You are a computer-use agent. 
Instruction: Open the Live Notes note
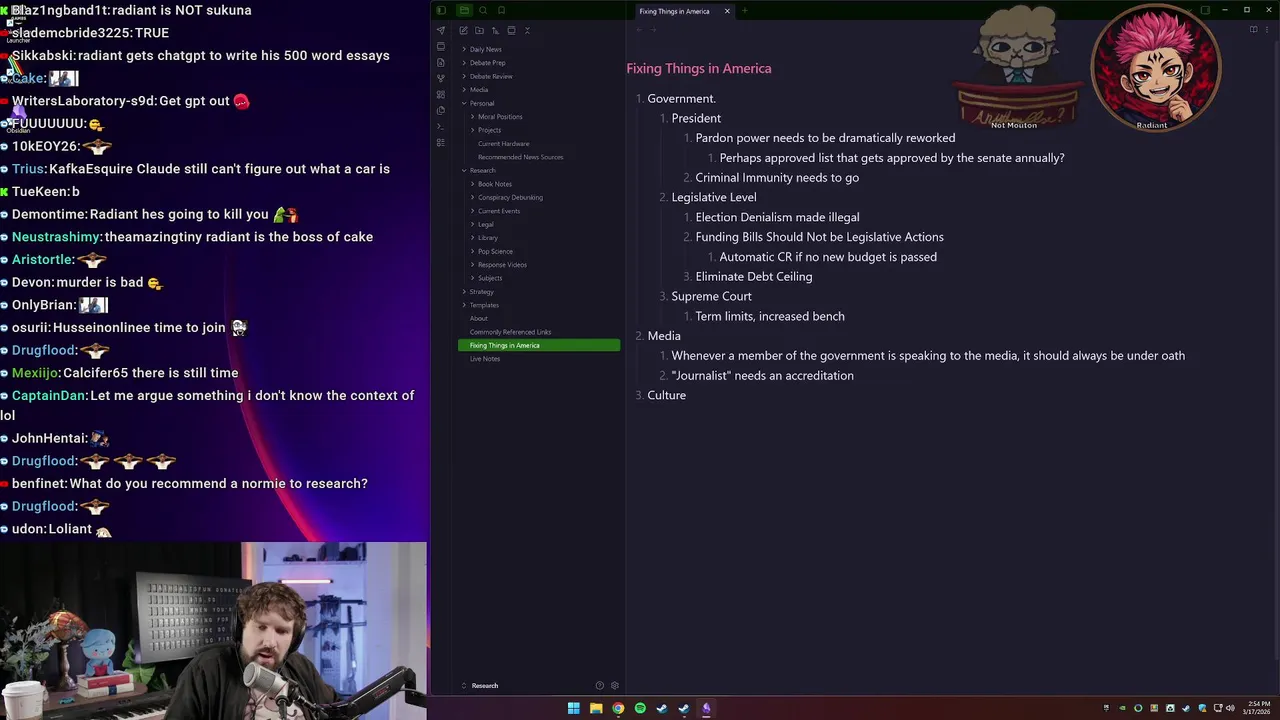(x=485, y=358)
